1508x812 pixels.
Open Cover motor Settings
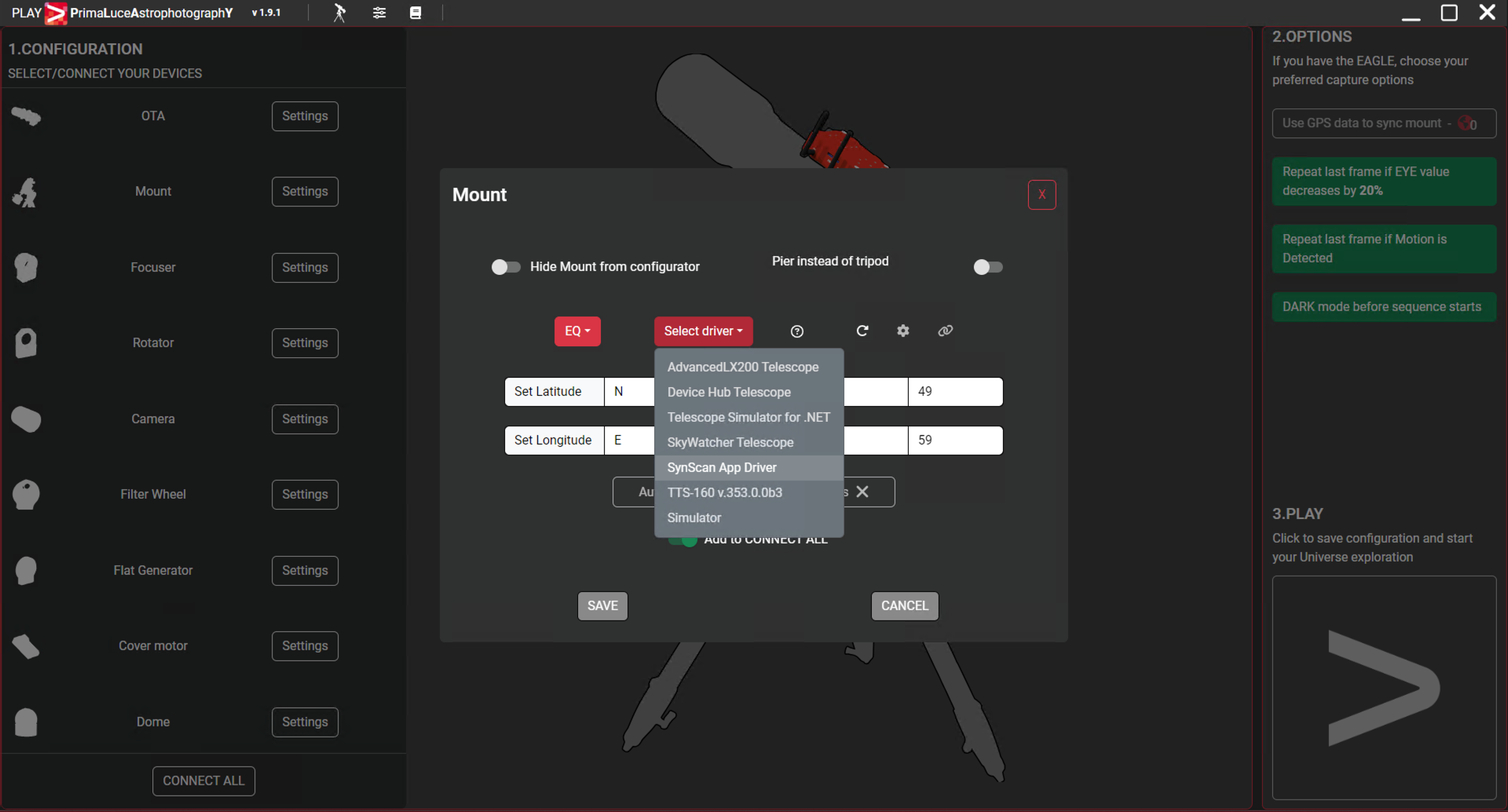pos(305,646)
